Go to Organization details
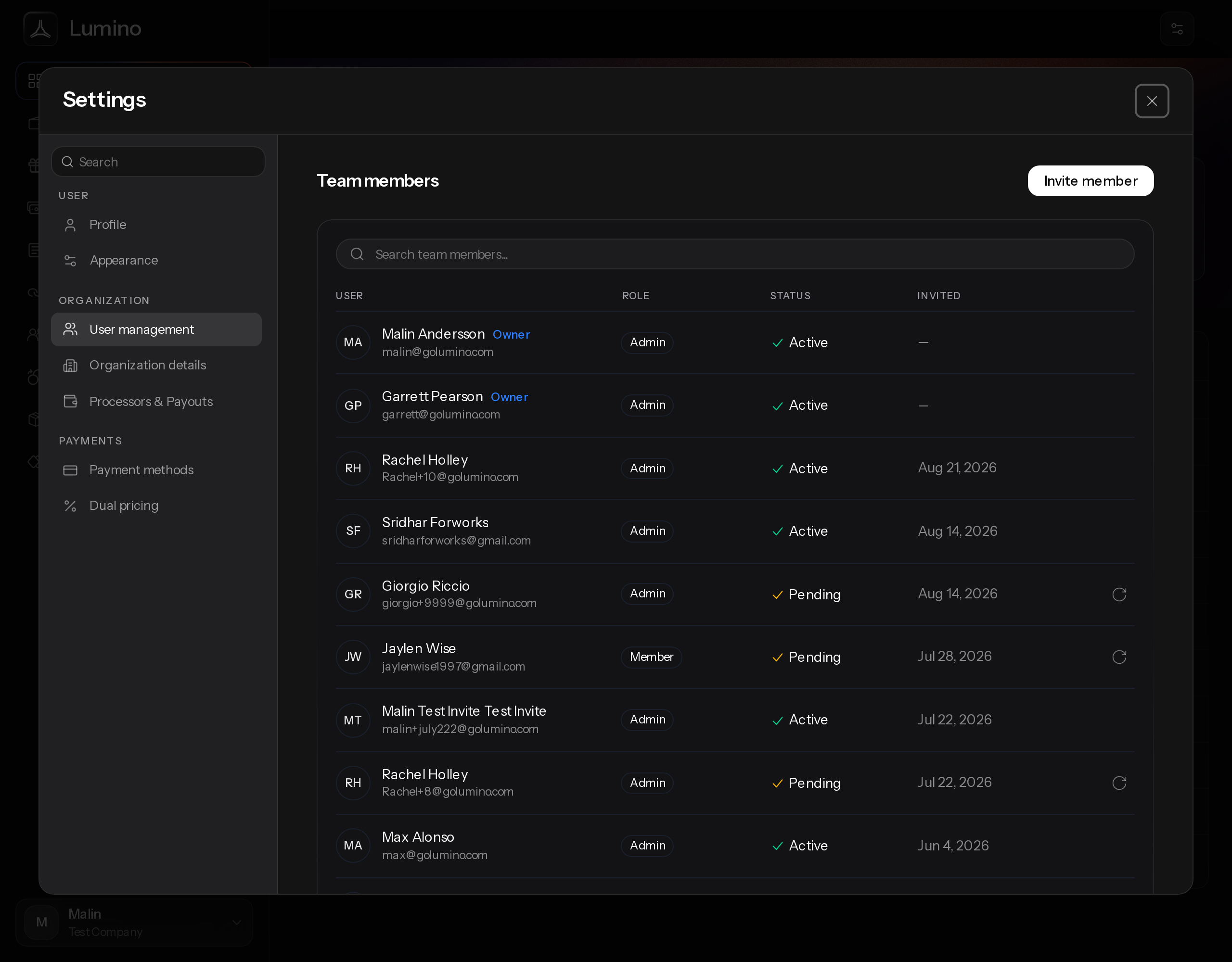The width and height of the screenshot is (1232, 962). [156, 365]
